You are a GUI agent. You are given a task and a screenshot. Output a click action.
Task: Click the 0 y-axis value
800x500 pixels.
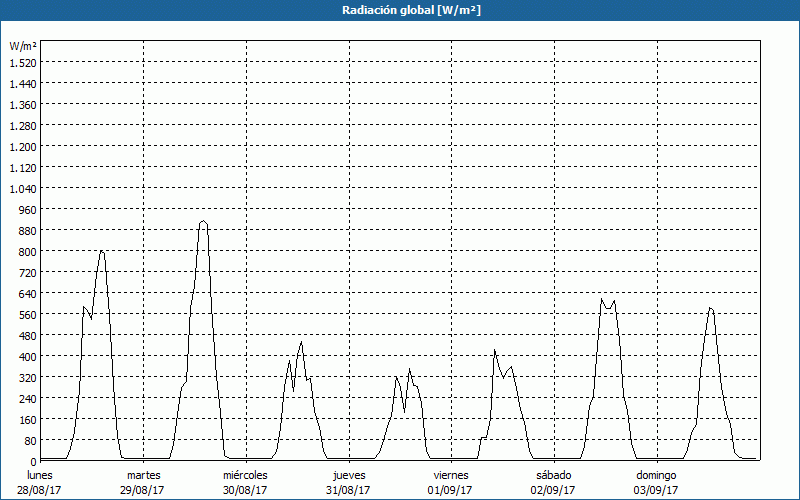coord(34,462)
